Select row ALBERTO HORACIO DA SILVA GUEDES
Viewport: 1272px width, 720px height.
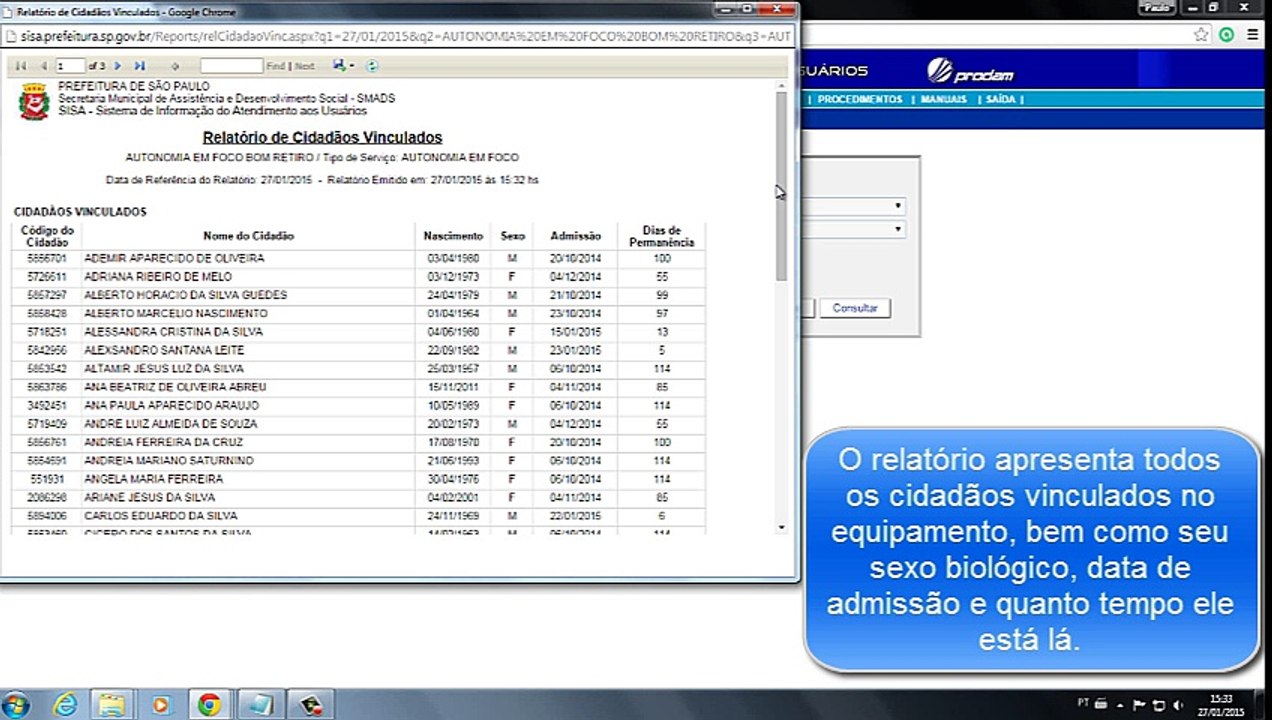(x=359, y=295)
